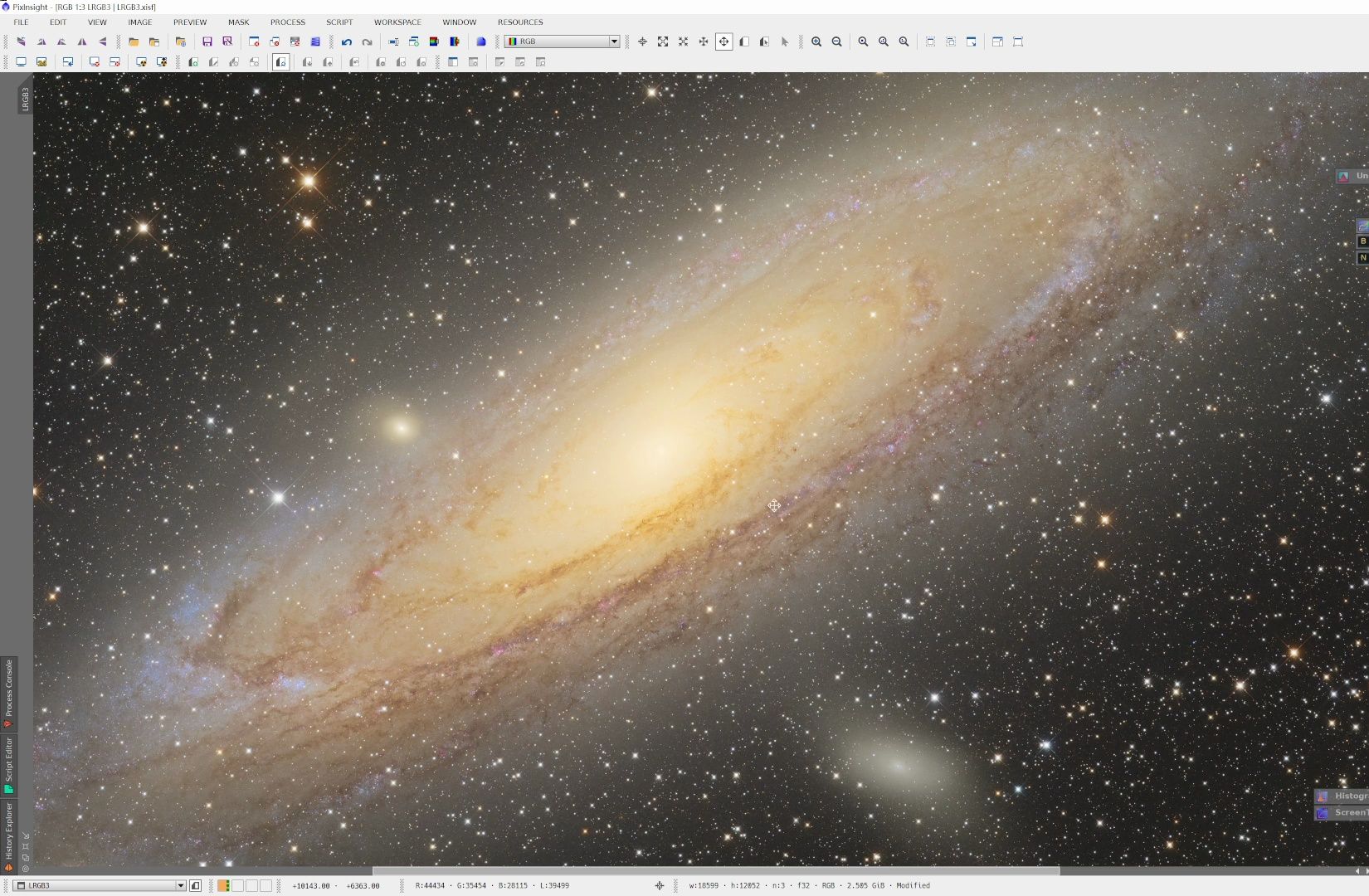Click the RGB color channels extract icon
The image size is (1369, 896).
click(x=434, y=41)
